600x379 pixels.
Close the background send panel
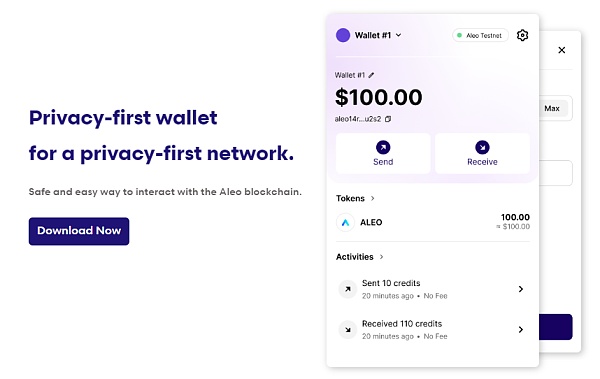561,50
